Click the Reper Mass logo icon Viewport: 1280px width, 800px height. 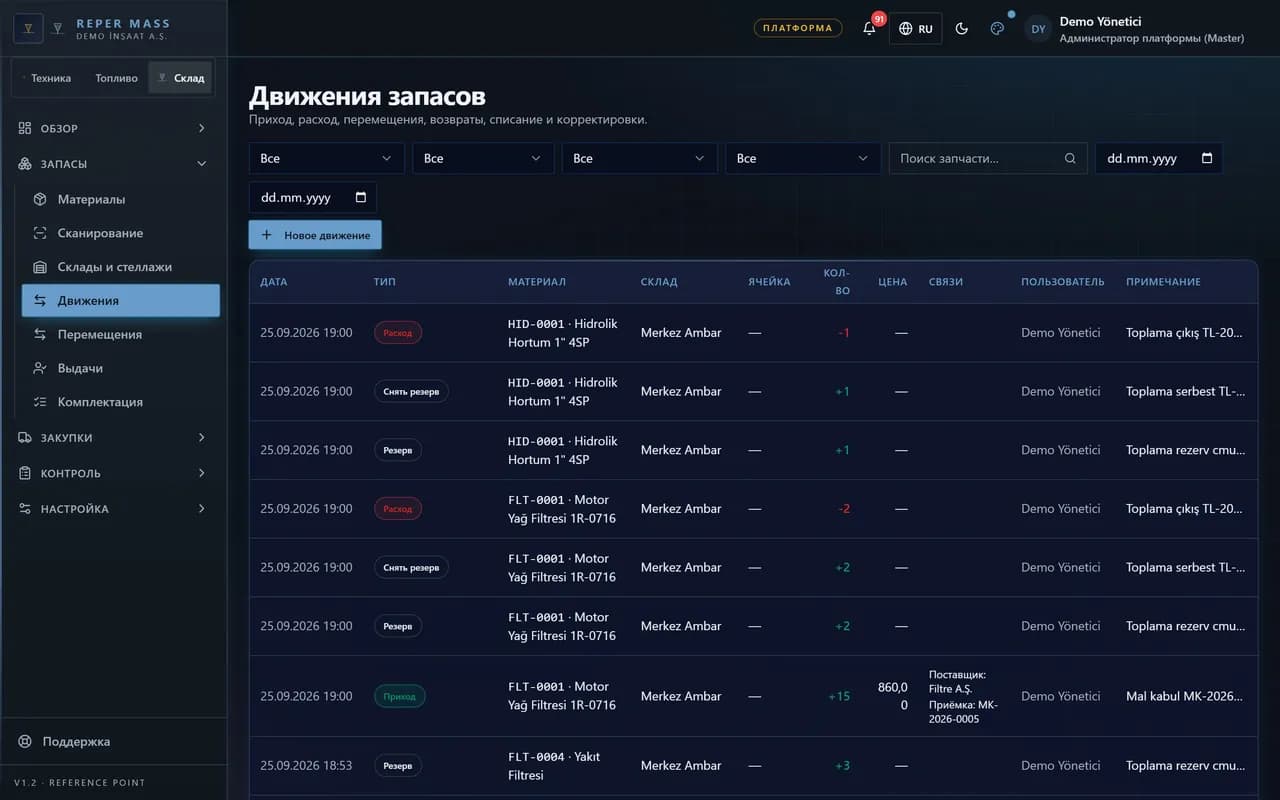28,28
